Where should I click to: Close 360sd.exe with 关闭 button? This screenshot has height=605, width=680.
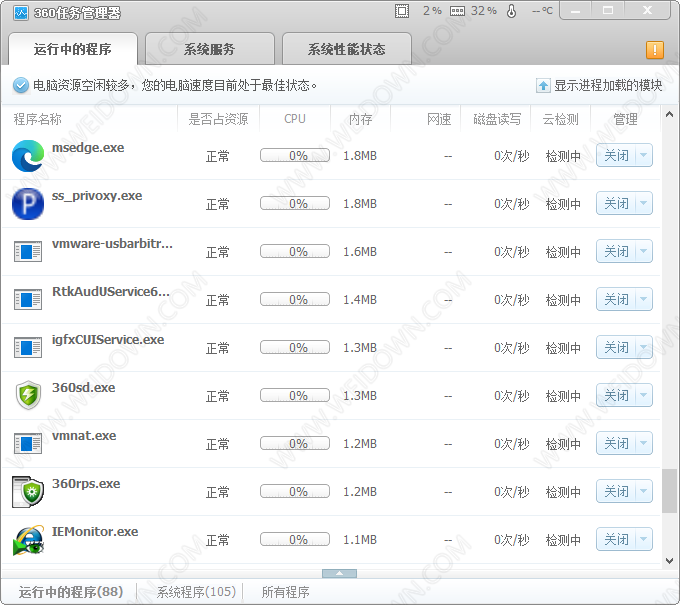point(616,395)
